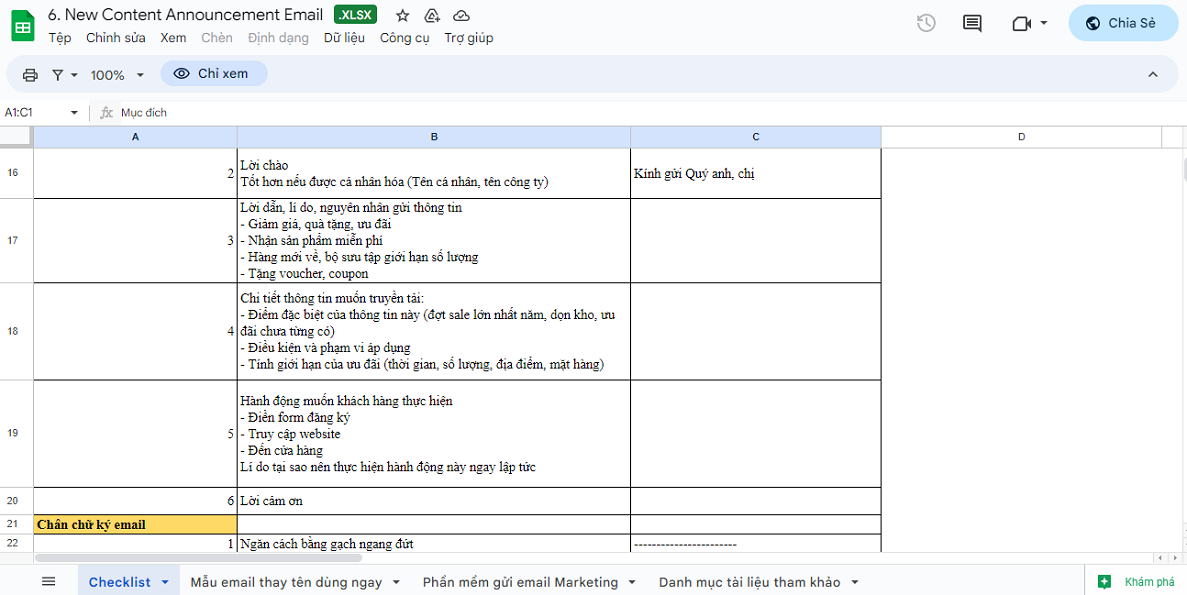Click the document title text
This screenshot has height=595, width=1187.
click(185, 15)
